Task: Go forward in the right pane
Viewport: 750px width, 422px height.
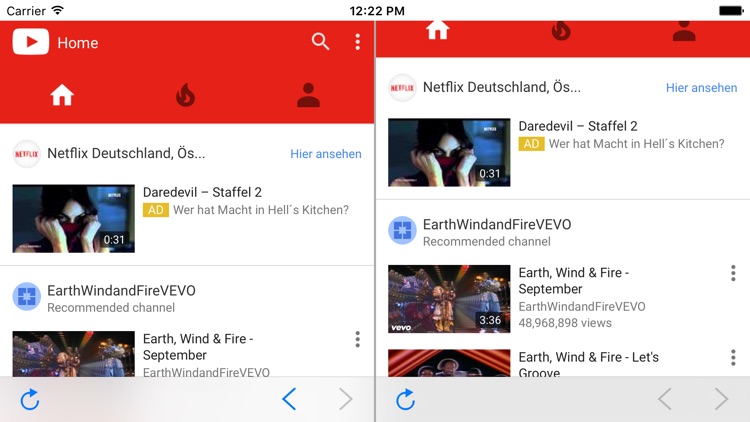Action: [721, 399]
